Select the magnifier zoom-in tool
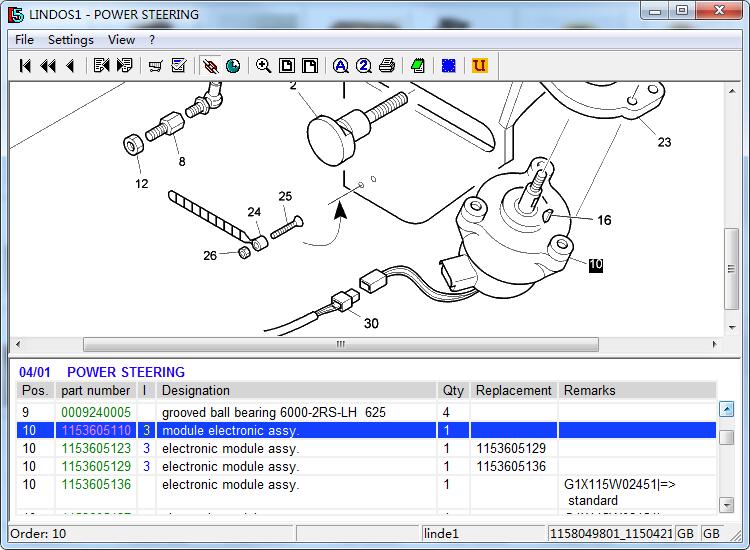This screenshot has width=750, height=550. click(264, 66)
